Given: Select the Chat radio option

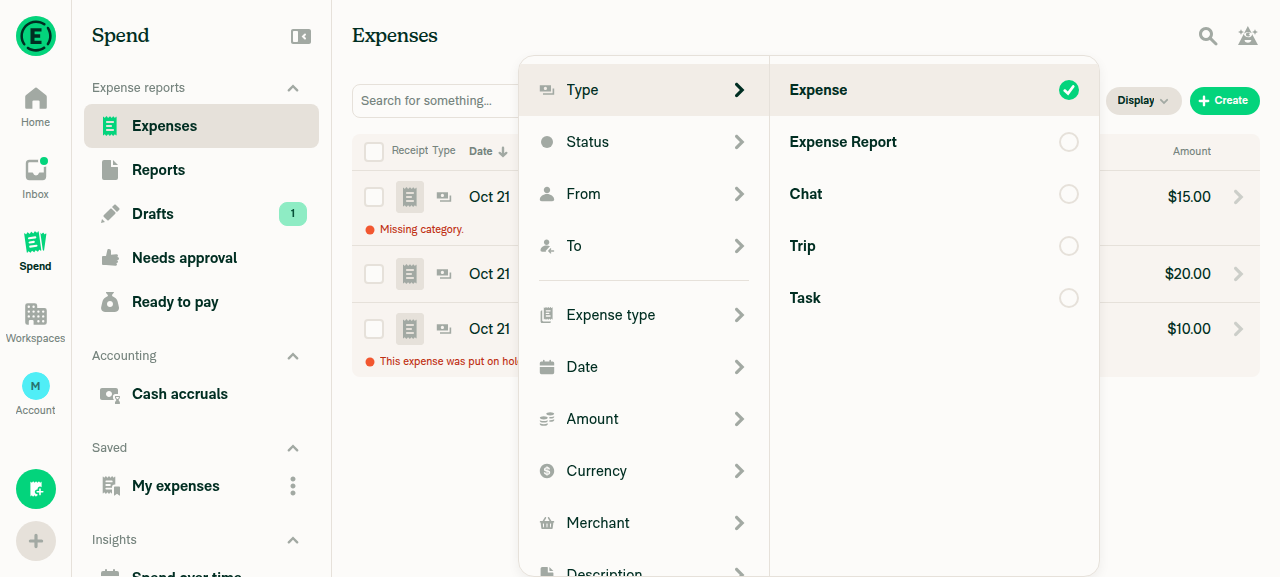Looking at the screenshot, I should click(1069, 194).
